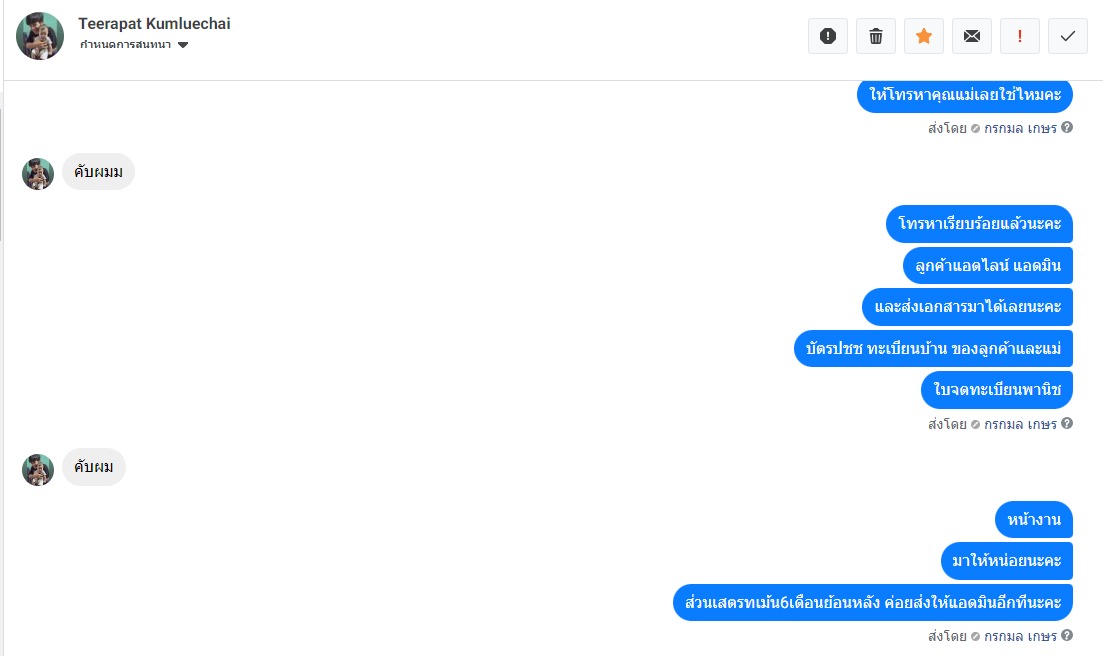The image size is (1103, 656).
Task: Select the ใบจดทะเบียนพานิช message bubble
Action: [997, 390]
